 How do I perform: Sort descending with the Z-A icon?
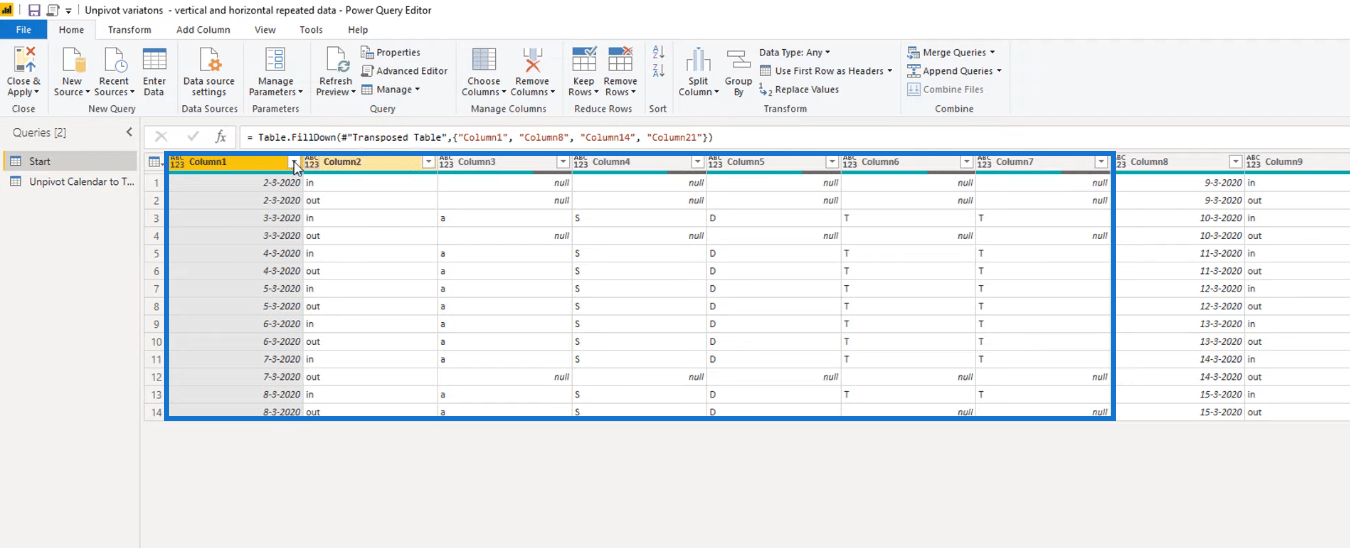click(658, 71)
